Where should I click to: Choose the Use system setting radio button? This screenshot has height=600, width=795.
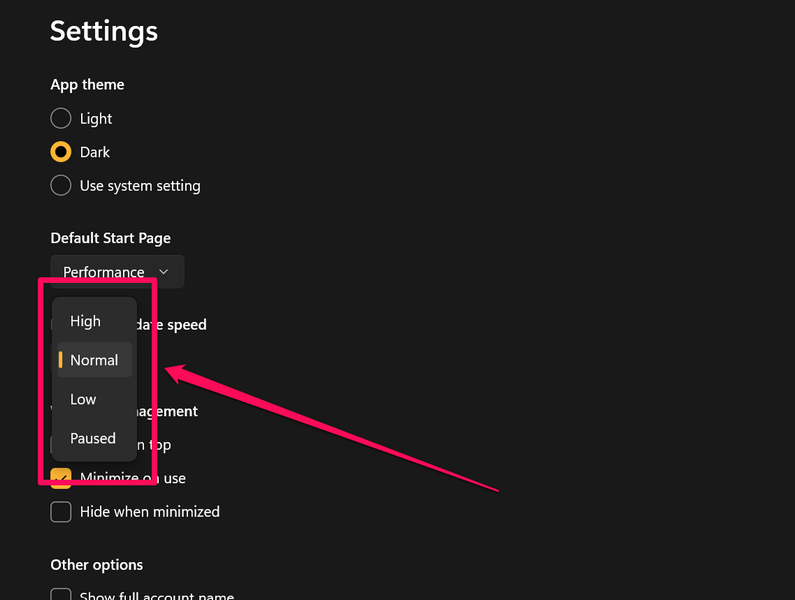[61, 185]
